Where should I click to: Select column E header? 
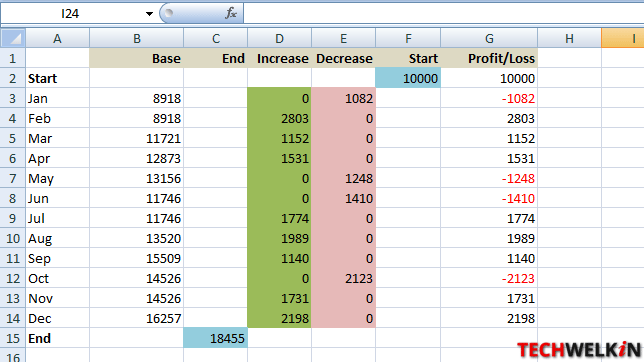343,38
